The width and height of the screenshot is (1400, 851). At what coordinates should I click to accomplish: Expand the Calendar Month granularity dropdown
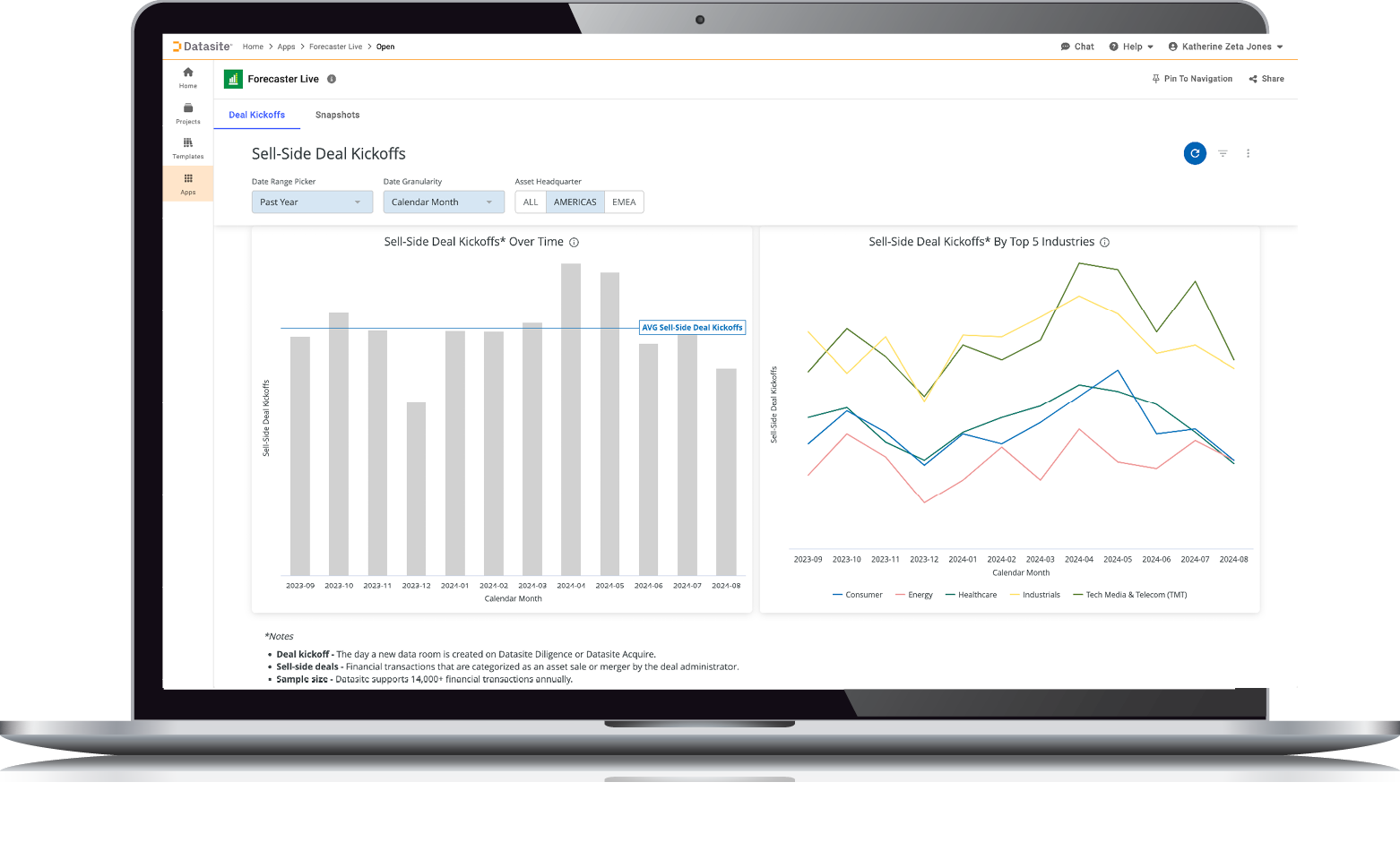pos(443,202)
